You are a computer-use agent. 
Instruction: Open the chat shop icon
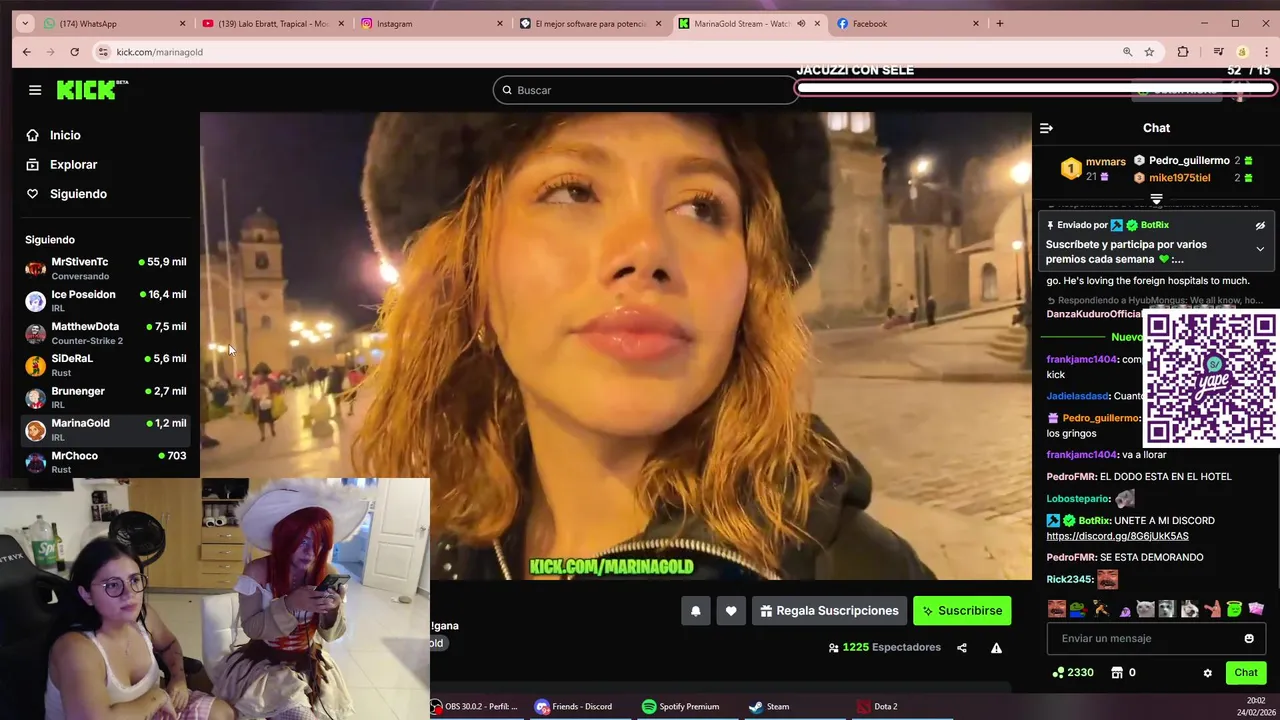coord(1117,673)
